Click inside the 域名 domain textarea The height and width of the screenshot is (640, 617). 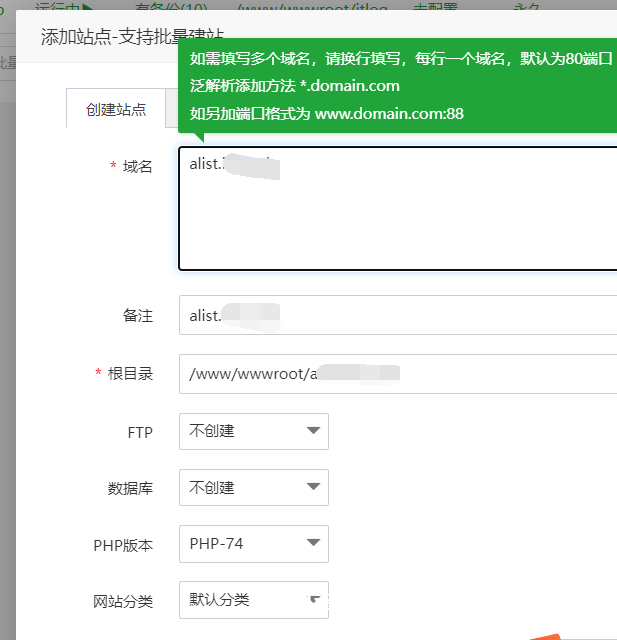coord(398,208)
